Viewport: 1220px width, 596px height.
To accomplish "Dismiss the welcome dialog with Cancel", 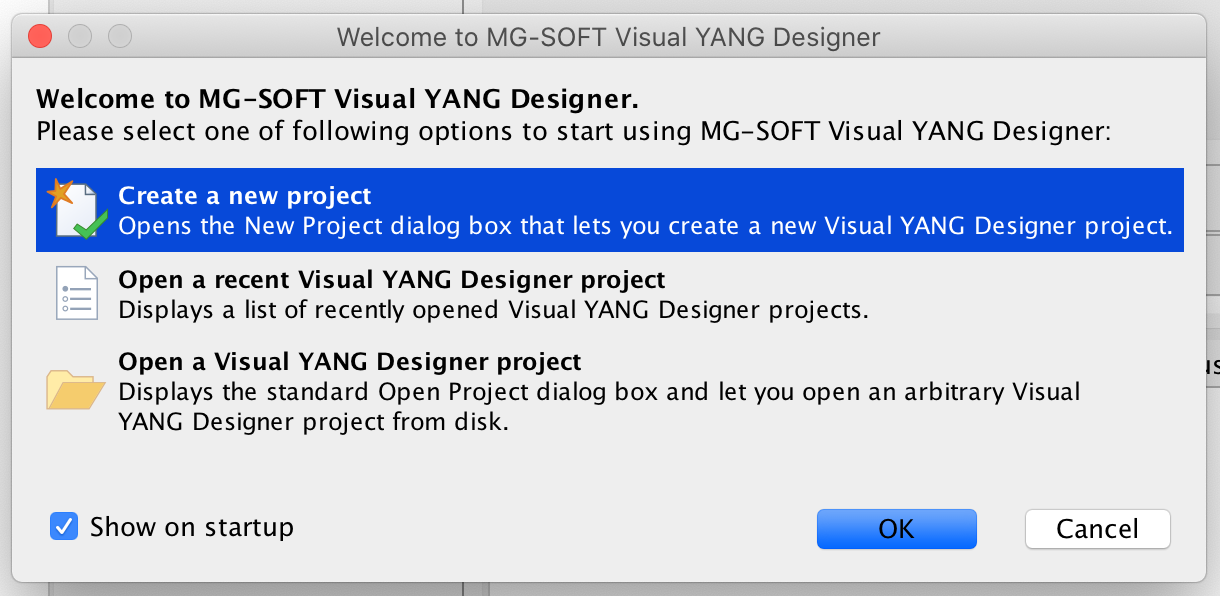I will (x=1097, y=528).
